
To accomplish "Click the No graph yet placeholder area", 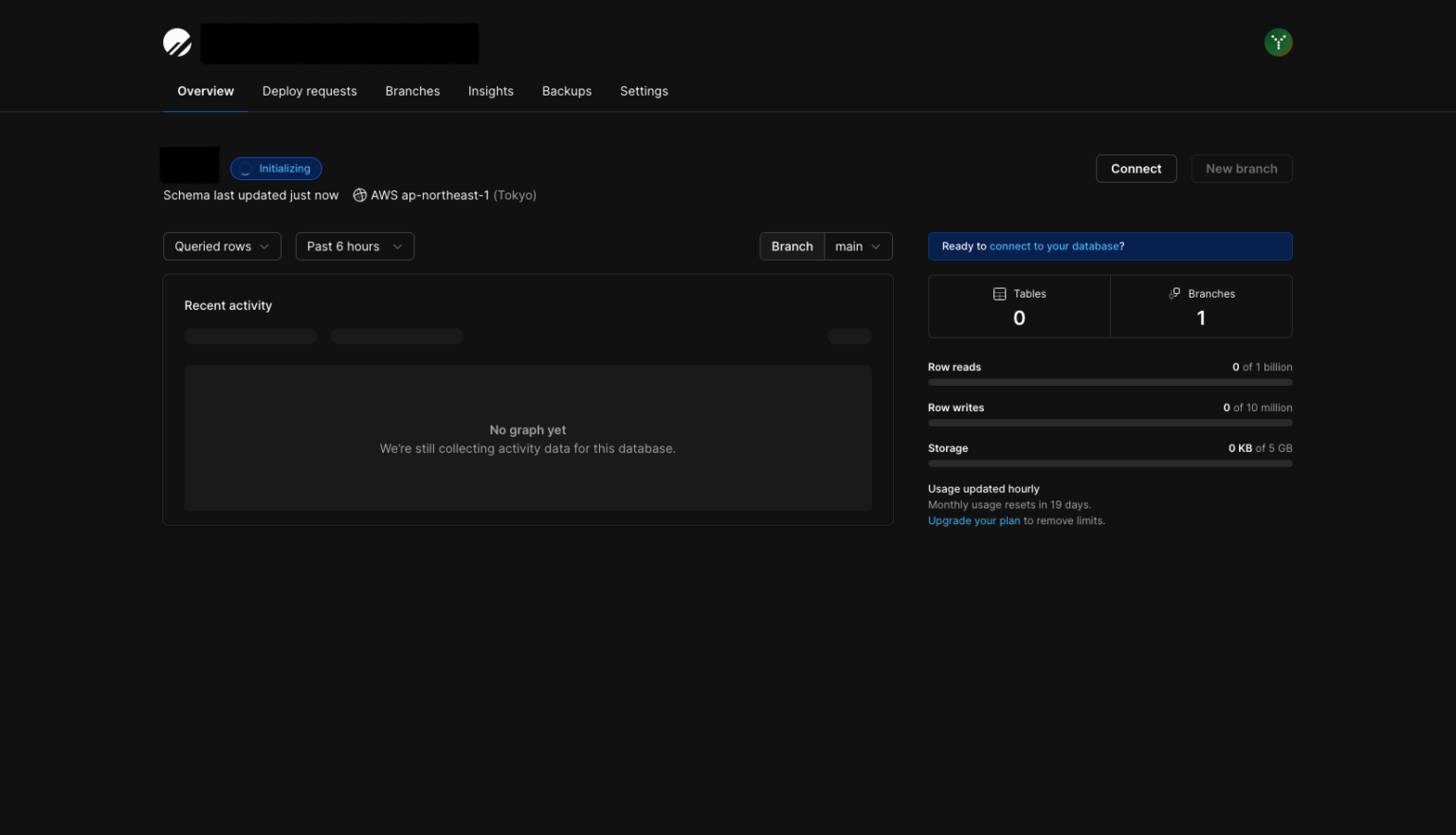I will click(x=528, y=439).
